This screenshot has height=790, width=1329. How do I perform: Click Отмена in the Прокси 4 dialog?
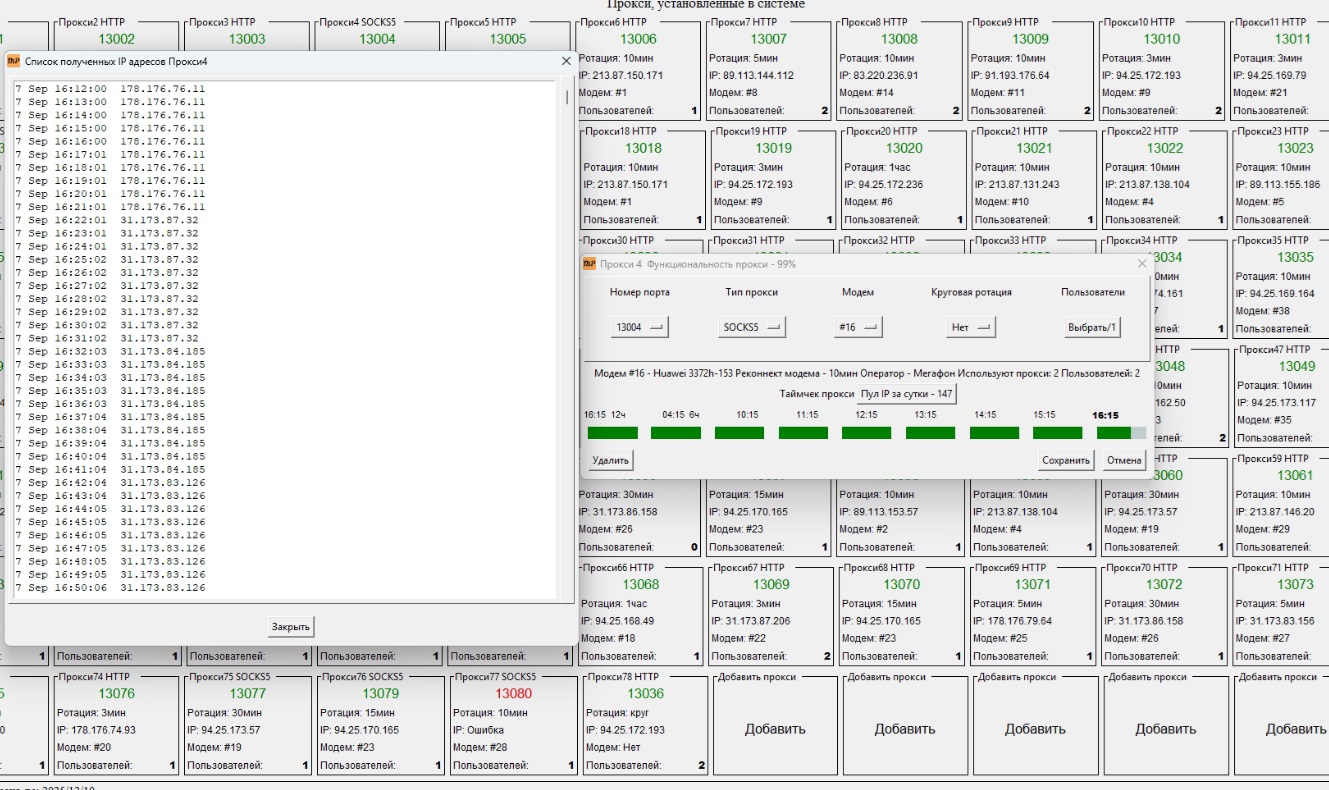point(1124,461)
